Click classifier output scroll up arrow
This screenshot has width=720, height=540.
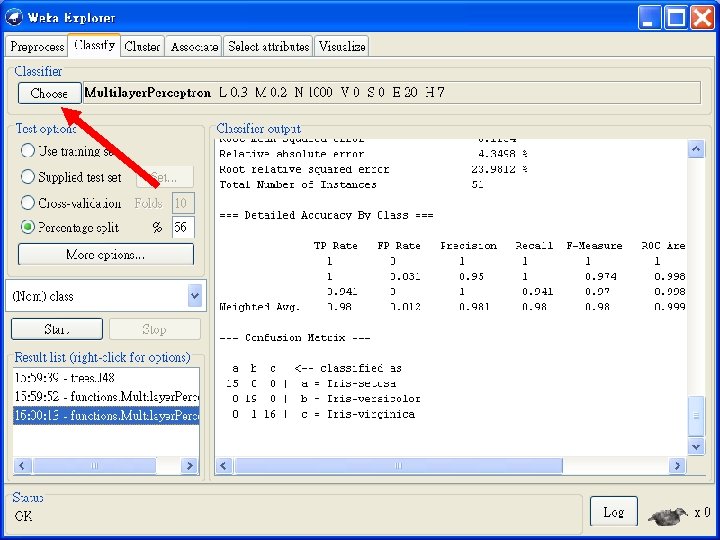696,149
